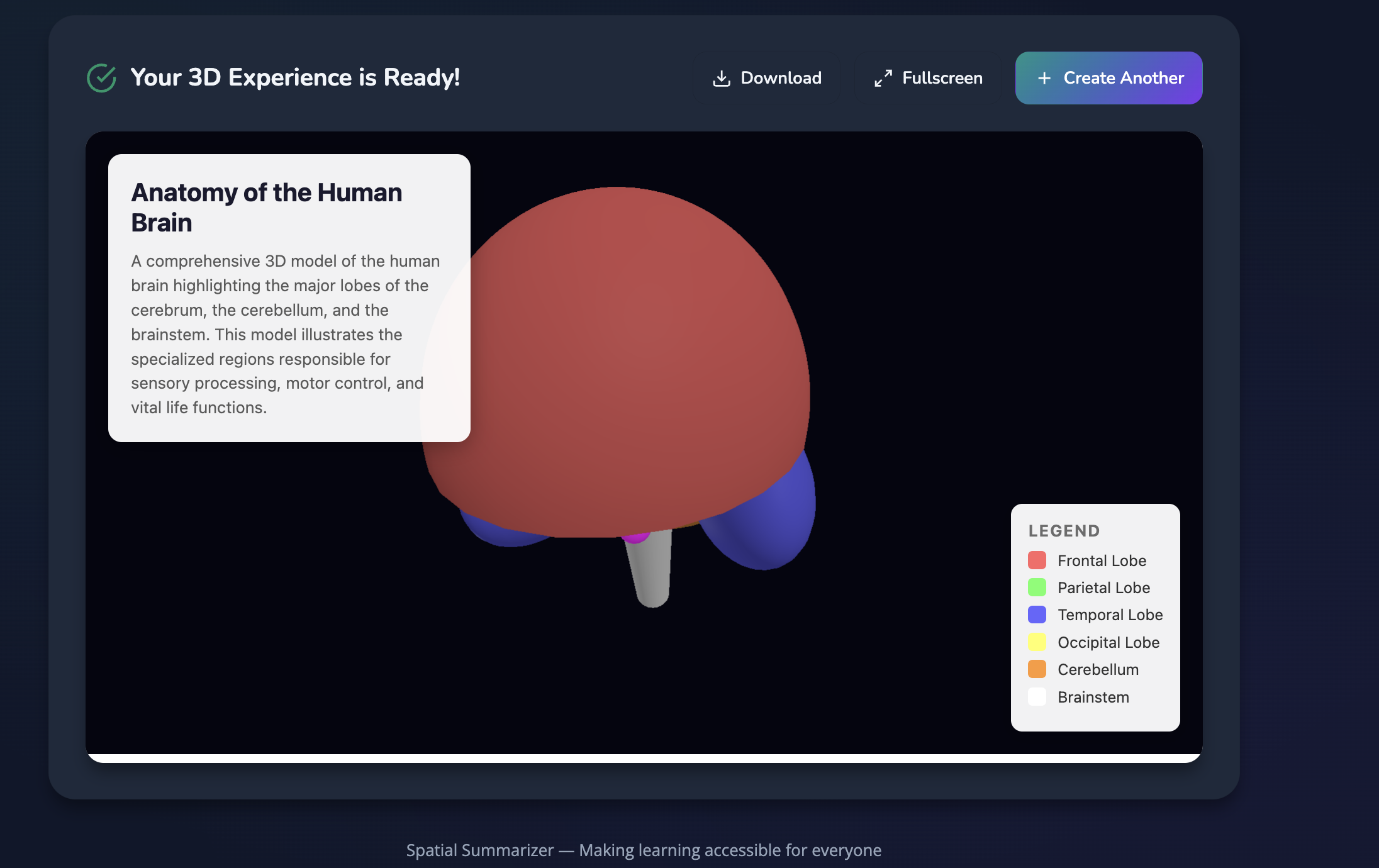Click the green checkmark success icon
This screenshot has width=1379, height=868.
(101, 78)
